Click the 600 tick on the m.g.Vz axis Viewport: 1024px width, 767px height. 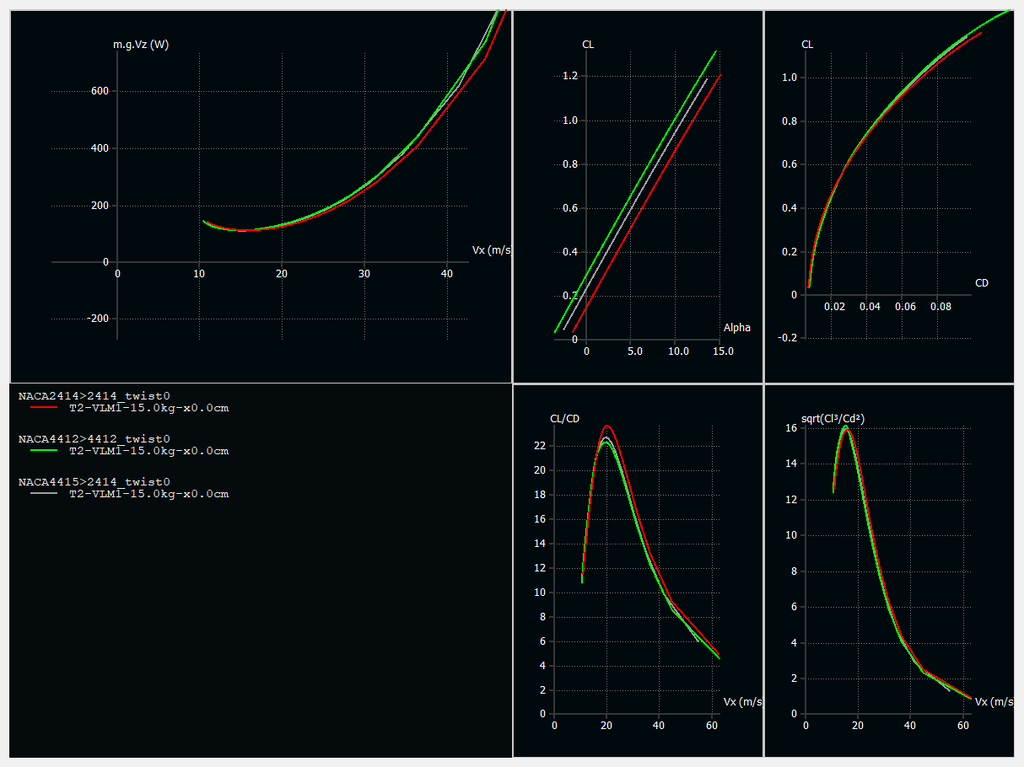(100, 91)
